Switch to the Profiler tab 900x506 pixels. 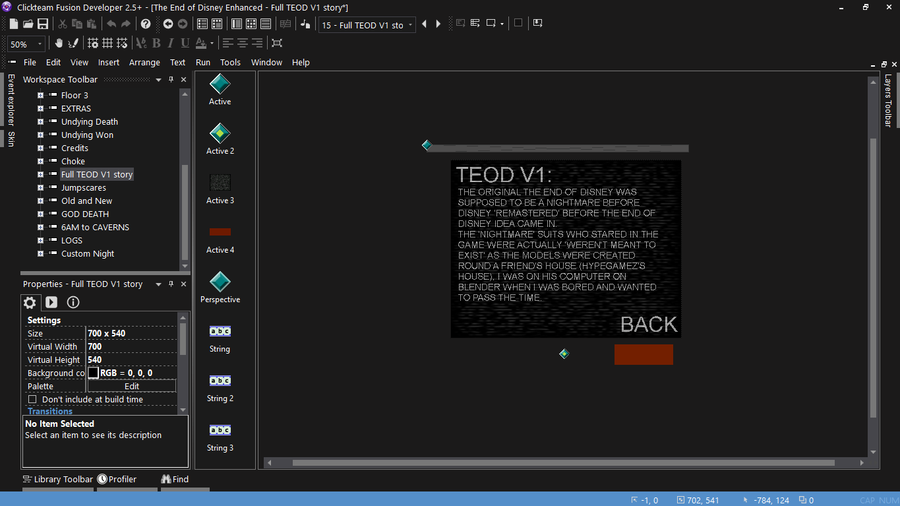[x=117, y=479]
